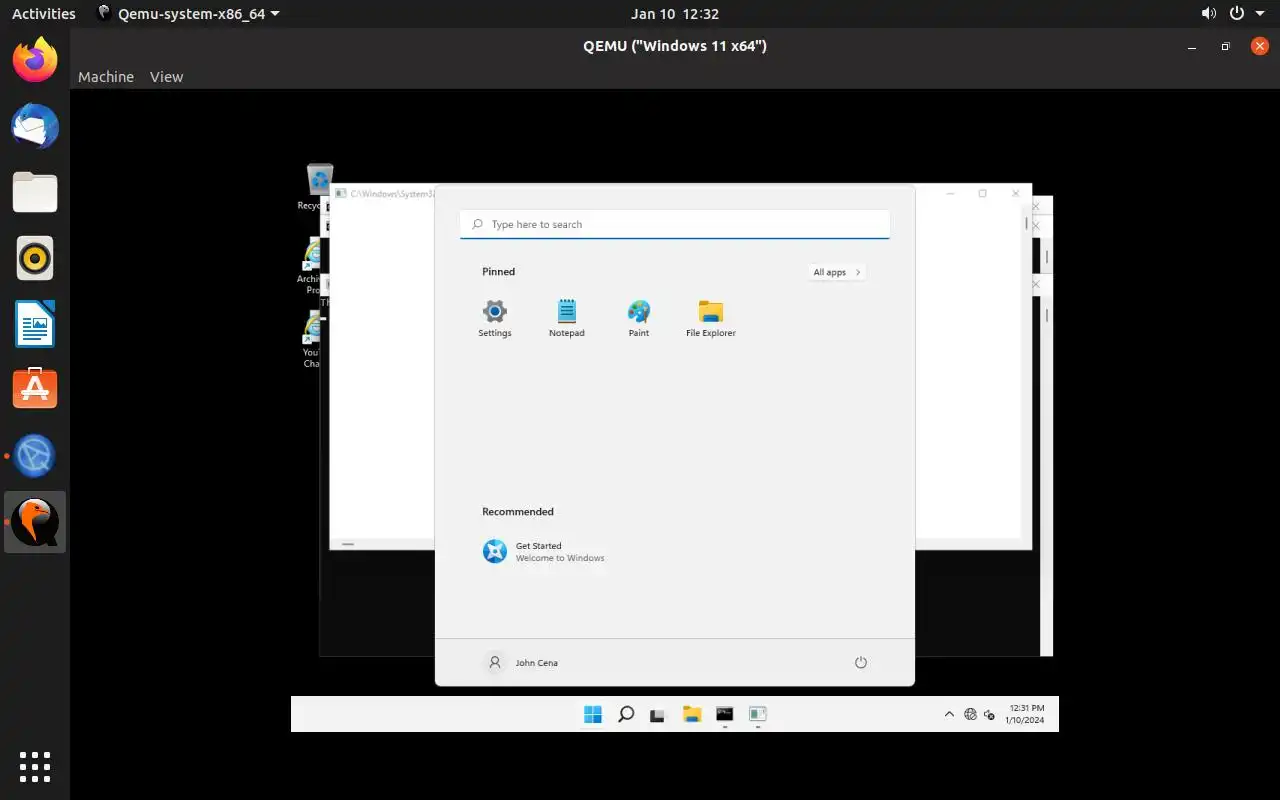Select the QEMU icon in the dock
The height and width of the screenshot is (800, 1280).
tap(35, 522)
